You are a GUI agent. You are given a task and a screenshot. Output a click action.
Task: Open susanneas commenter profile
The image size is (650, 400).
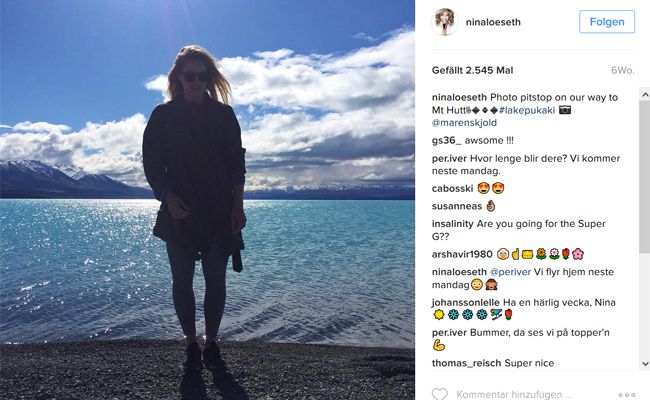[457, 206]
